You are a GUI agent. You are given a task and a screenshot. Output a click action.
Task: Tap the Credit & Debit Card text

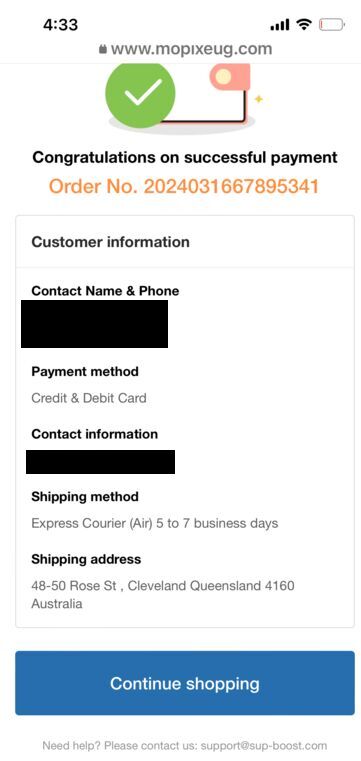pyautogui.click(x=89, y=398)
